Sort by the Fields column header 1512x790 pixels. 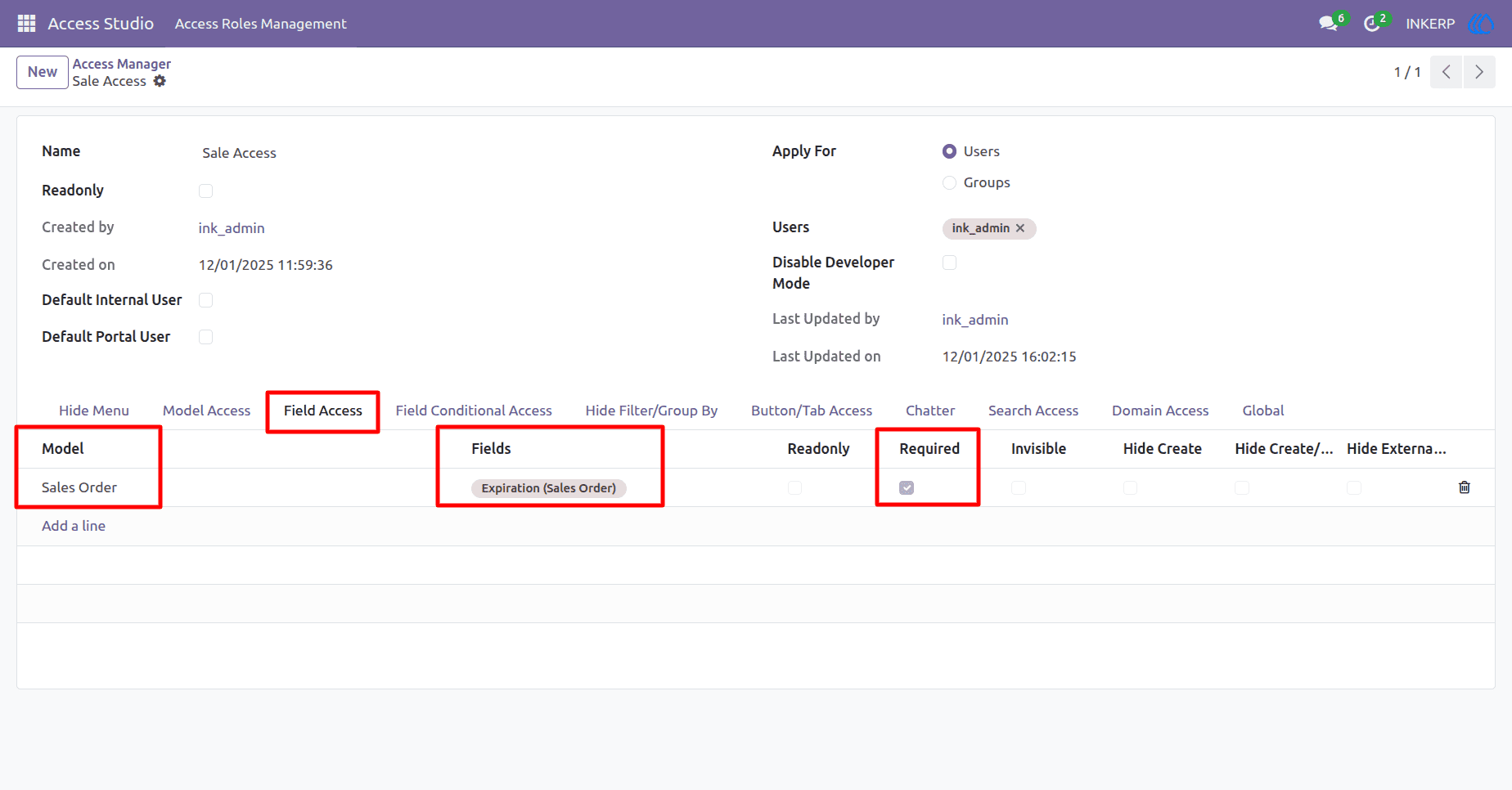(x=491, y=449)
